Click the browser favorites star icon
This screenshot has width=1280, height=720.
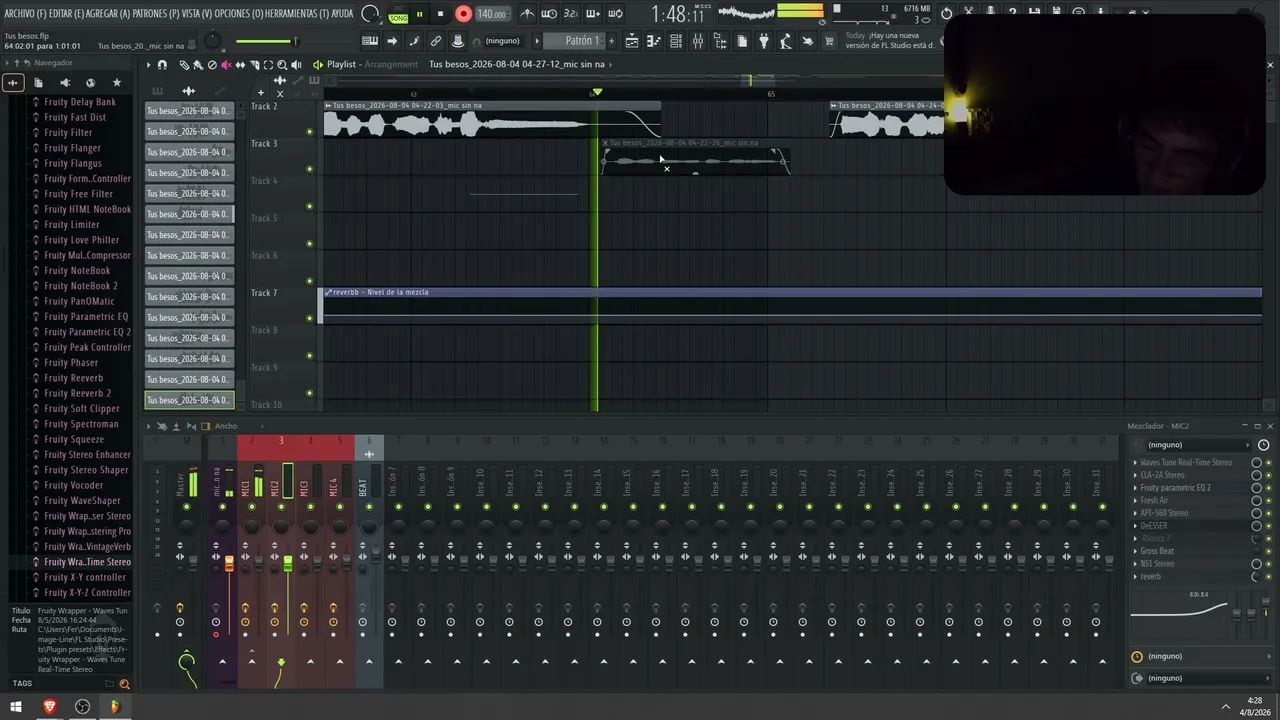tap(116, 82)
